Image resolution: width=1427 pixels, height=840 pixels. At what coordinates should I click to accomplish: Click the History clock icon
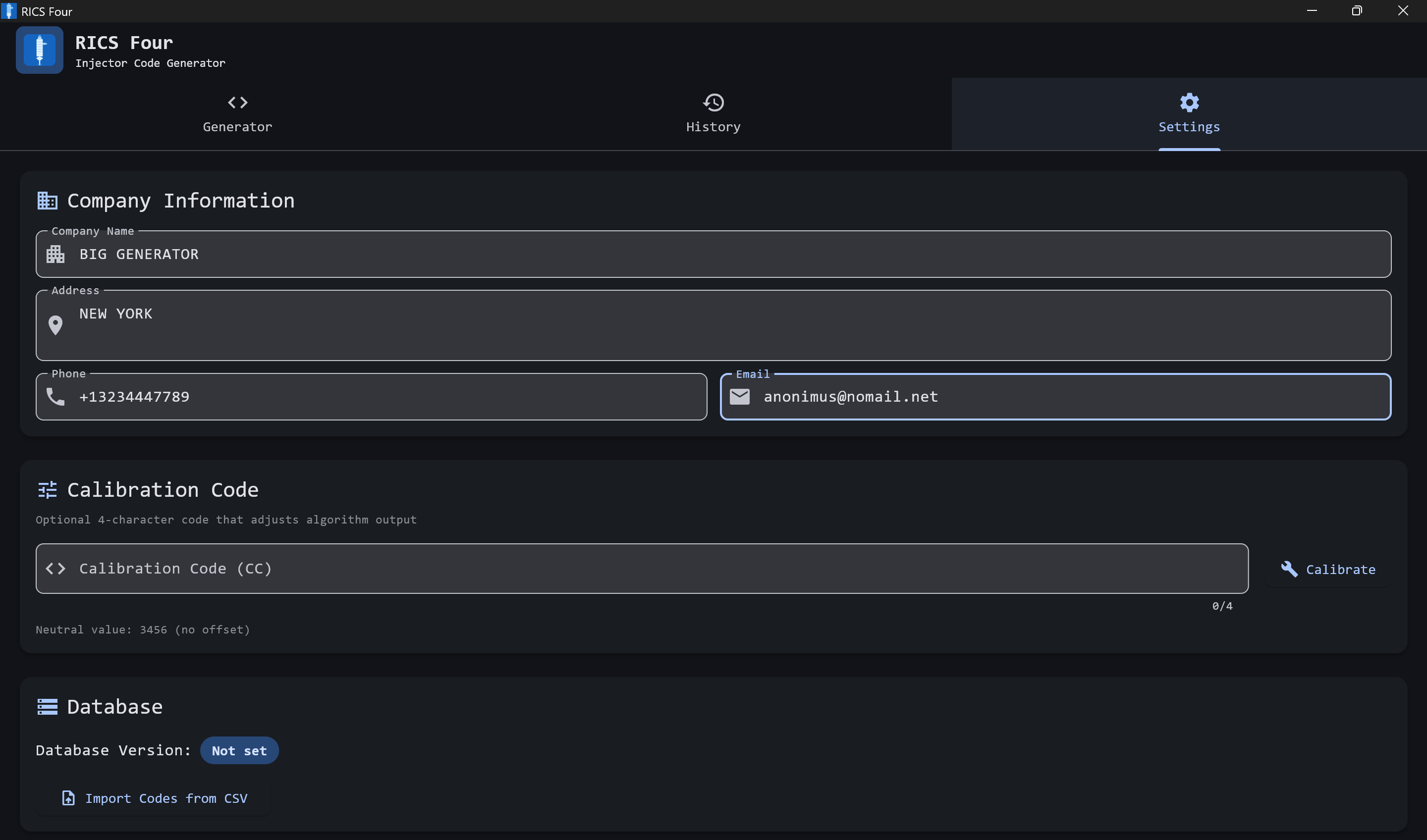coord(713,103)
